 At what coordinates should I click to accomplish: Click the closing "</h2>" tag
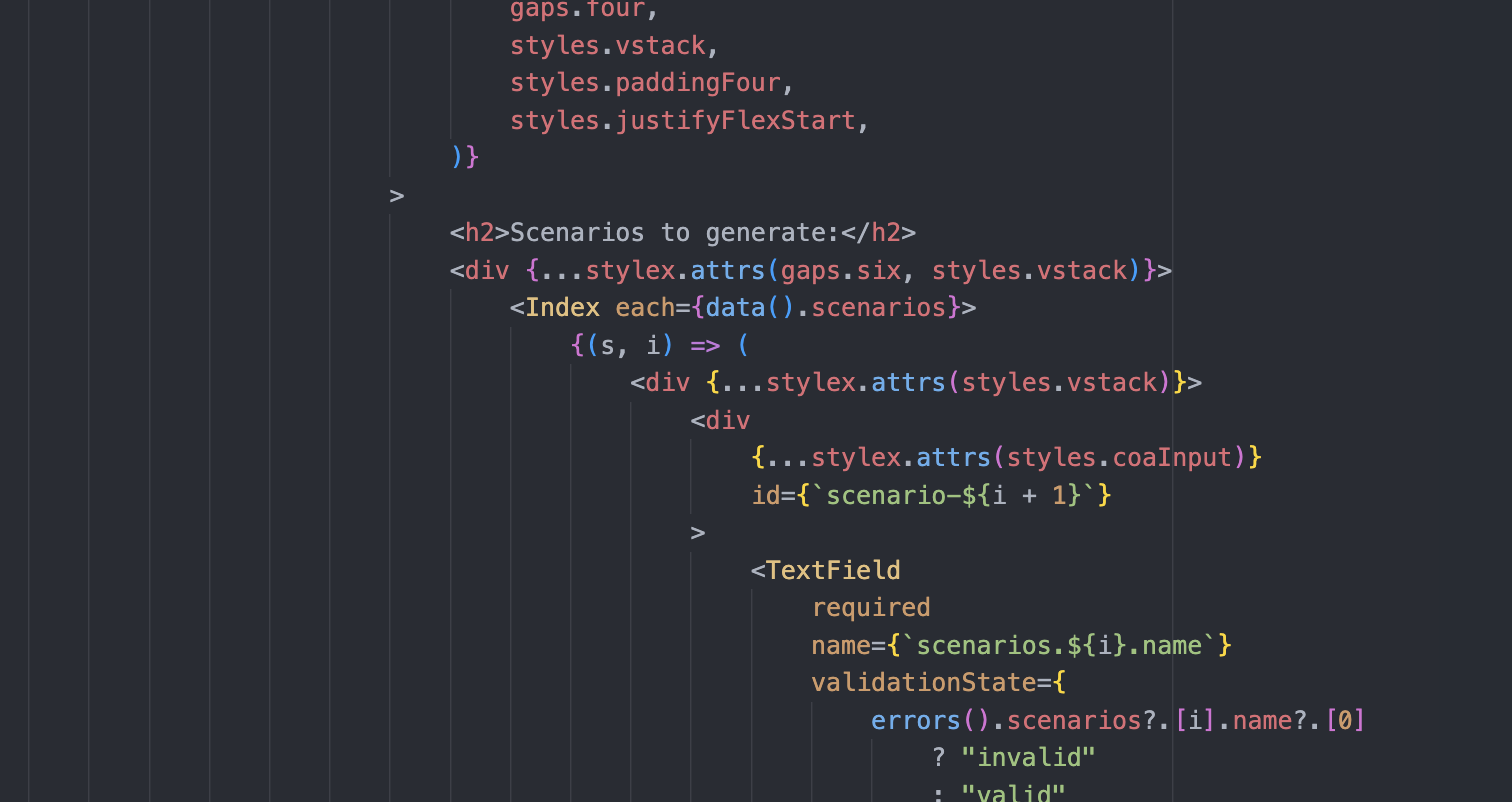[x=878, y=233]
